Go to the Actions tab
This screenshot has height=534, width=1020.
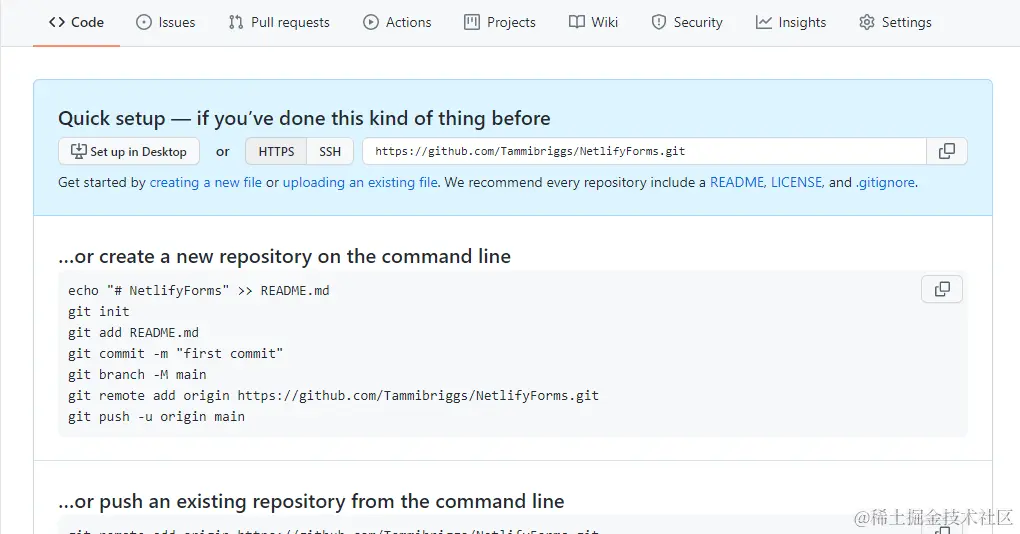tap(397, 22)
